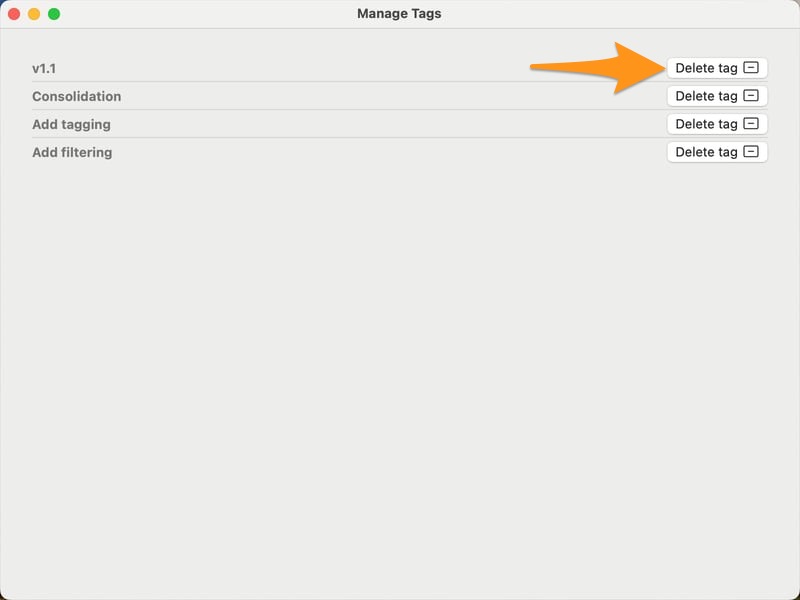This screenshot has width=800, height=600.
Task: Select the Consolidation tag name
Action: pyautogui.click(x=77, y=96)
